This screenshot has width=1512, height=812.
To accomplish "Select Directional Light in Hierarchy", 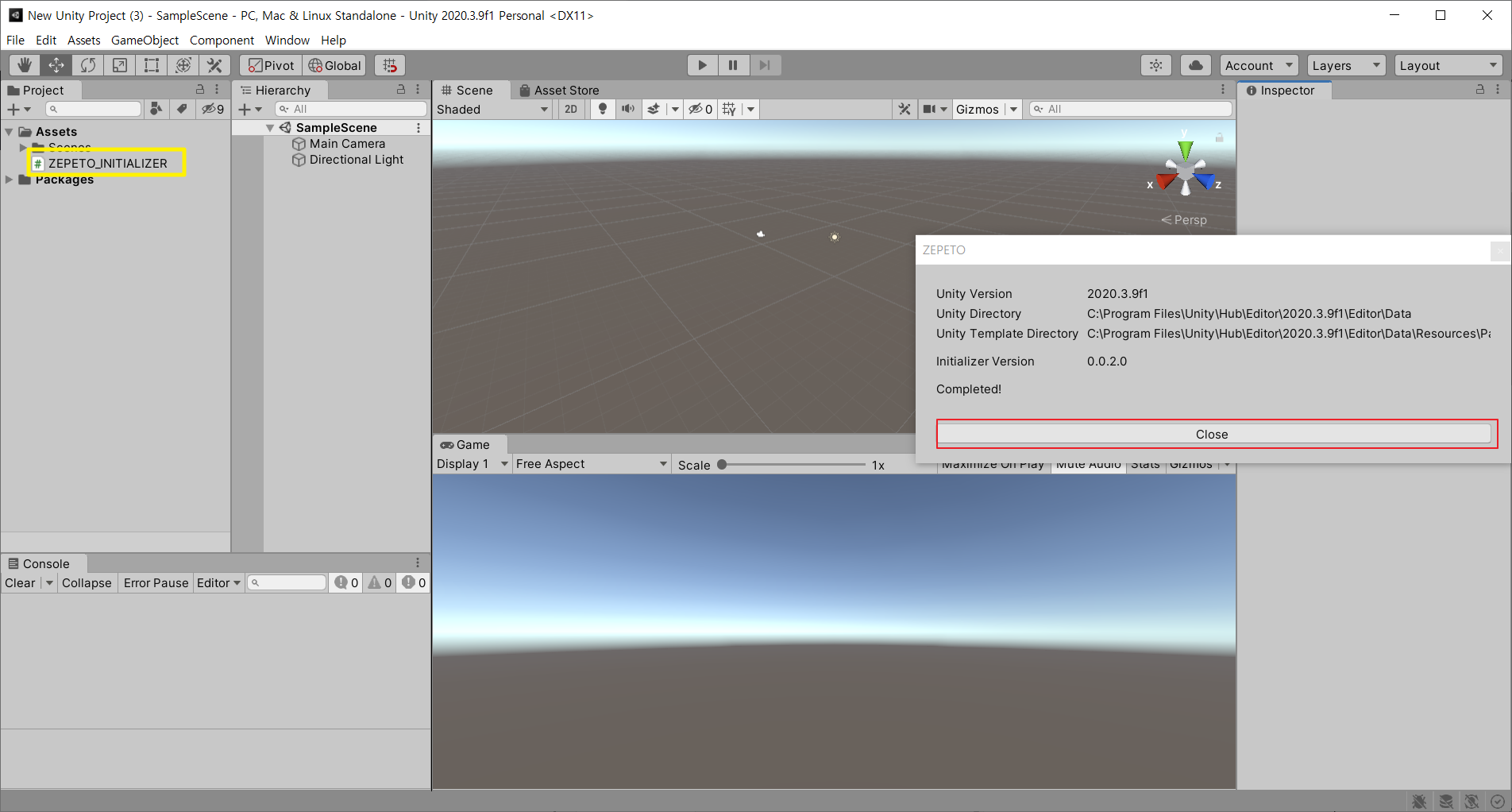I will point(357,160).
